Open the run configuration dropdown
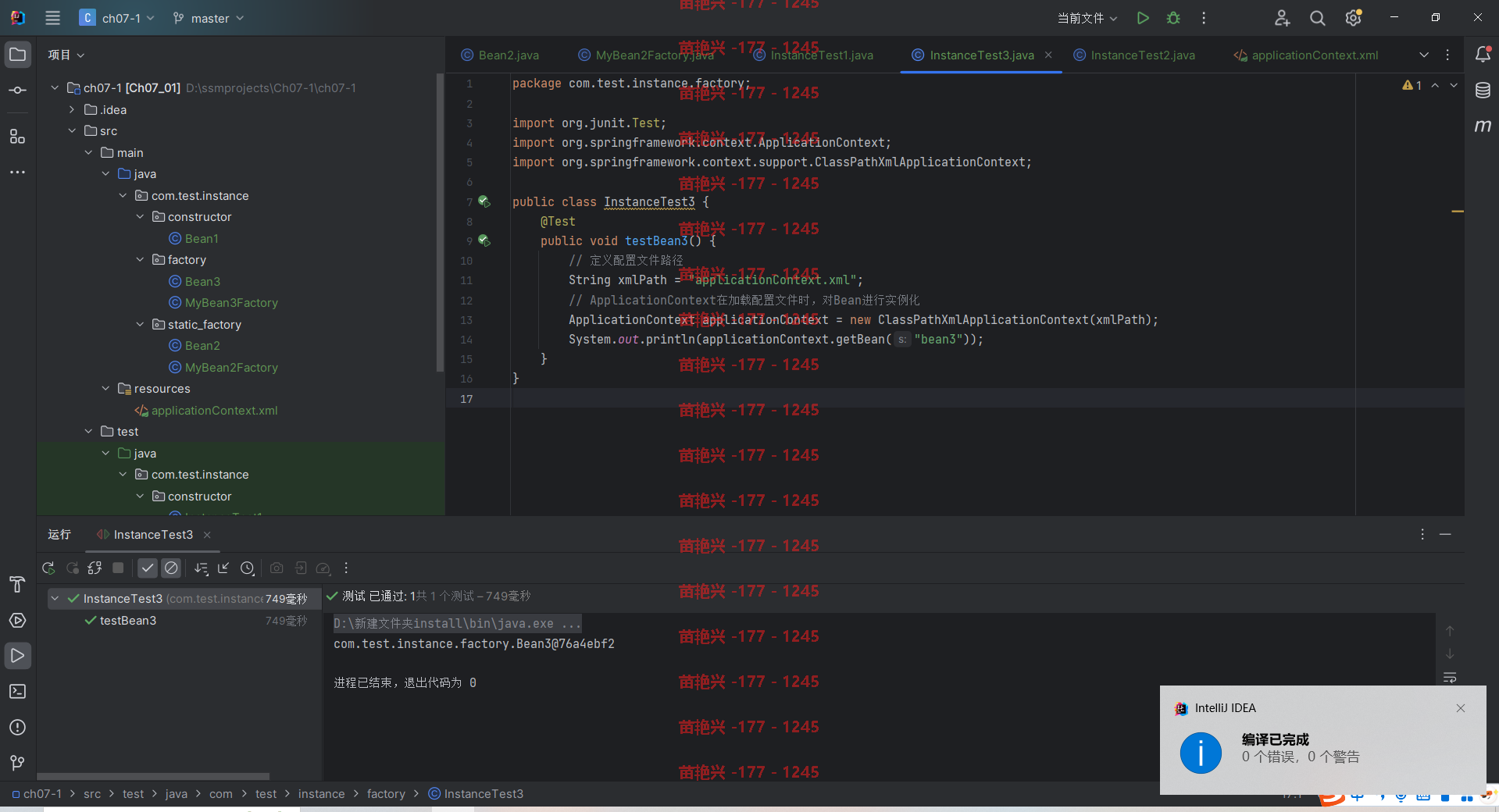 tap(1087, 18)
